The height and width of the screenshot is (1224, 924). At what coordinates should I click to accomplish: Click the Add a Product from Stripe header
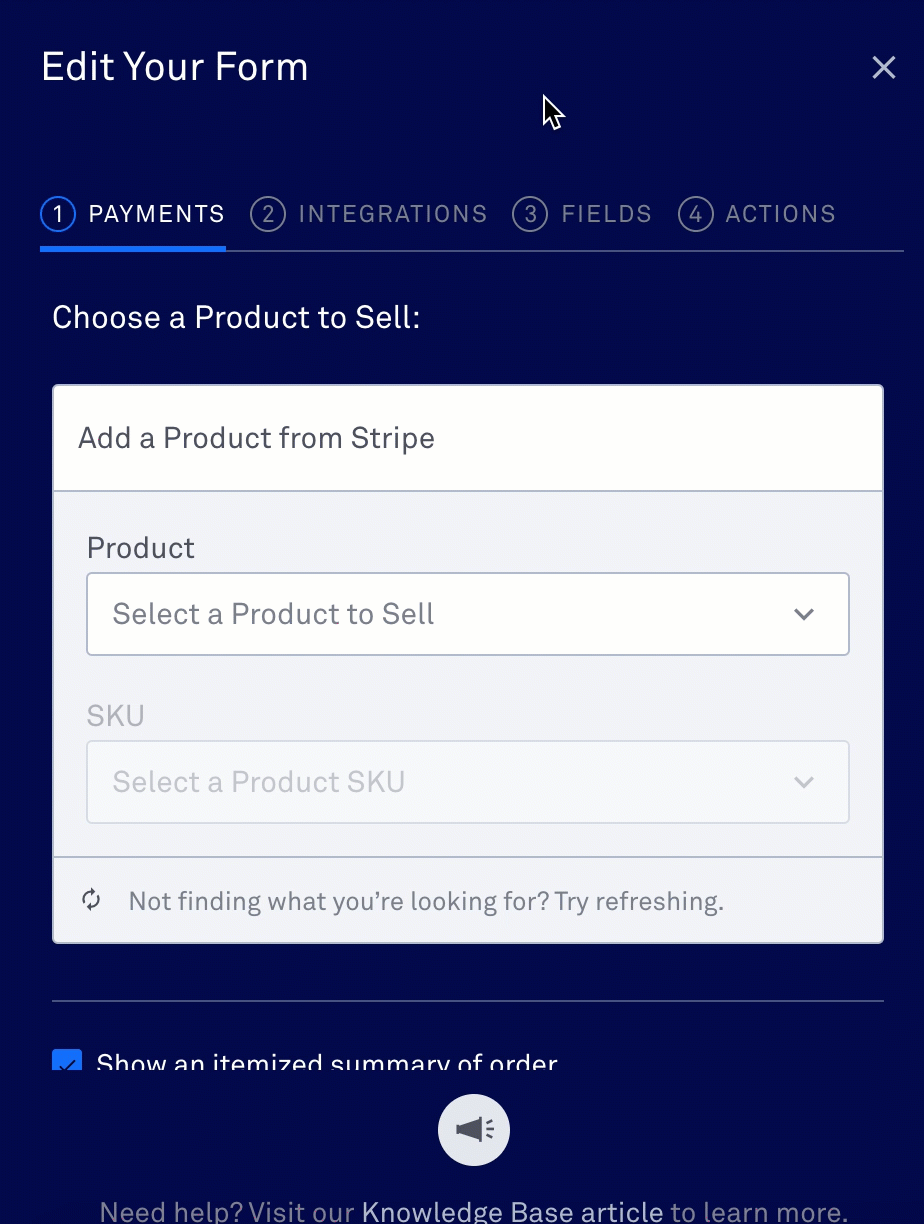click(x=468, y=438)
